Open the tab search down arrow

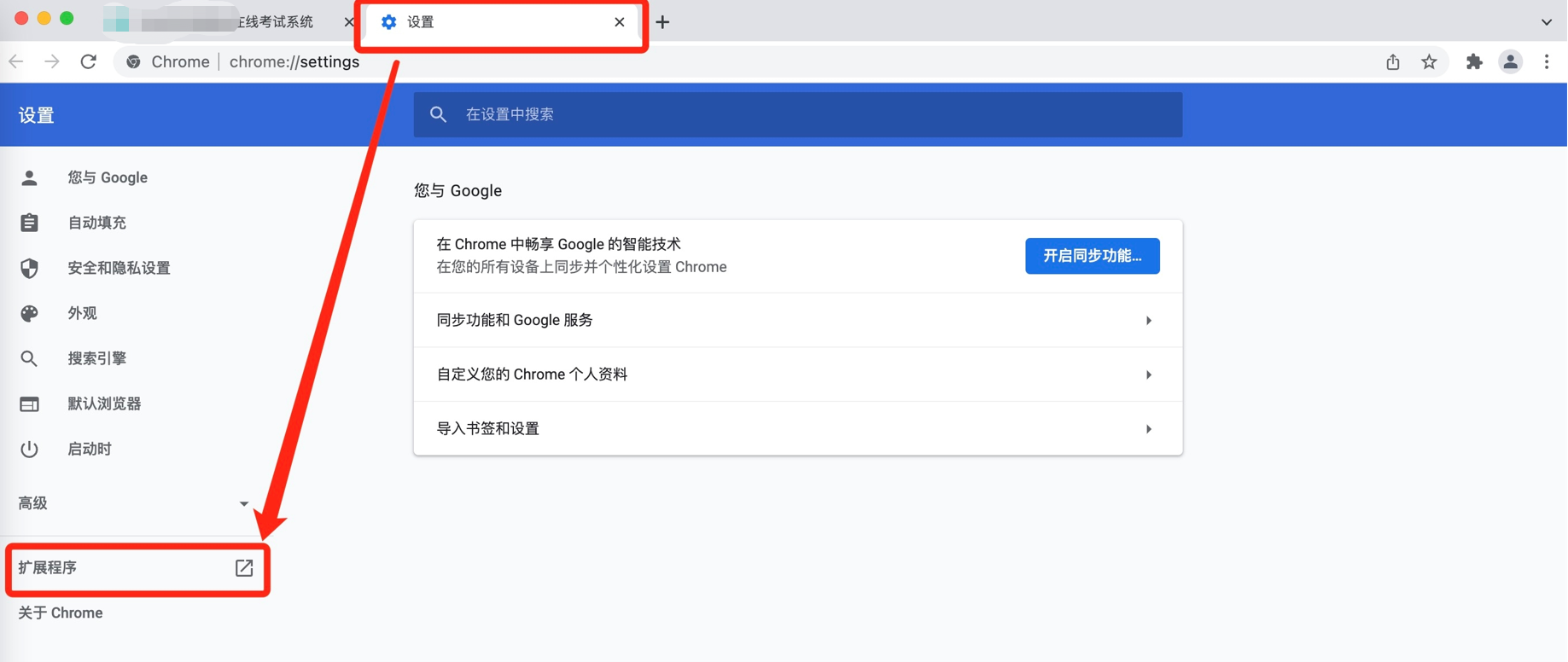coord(1547,22)
